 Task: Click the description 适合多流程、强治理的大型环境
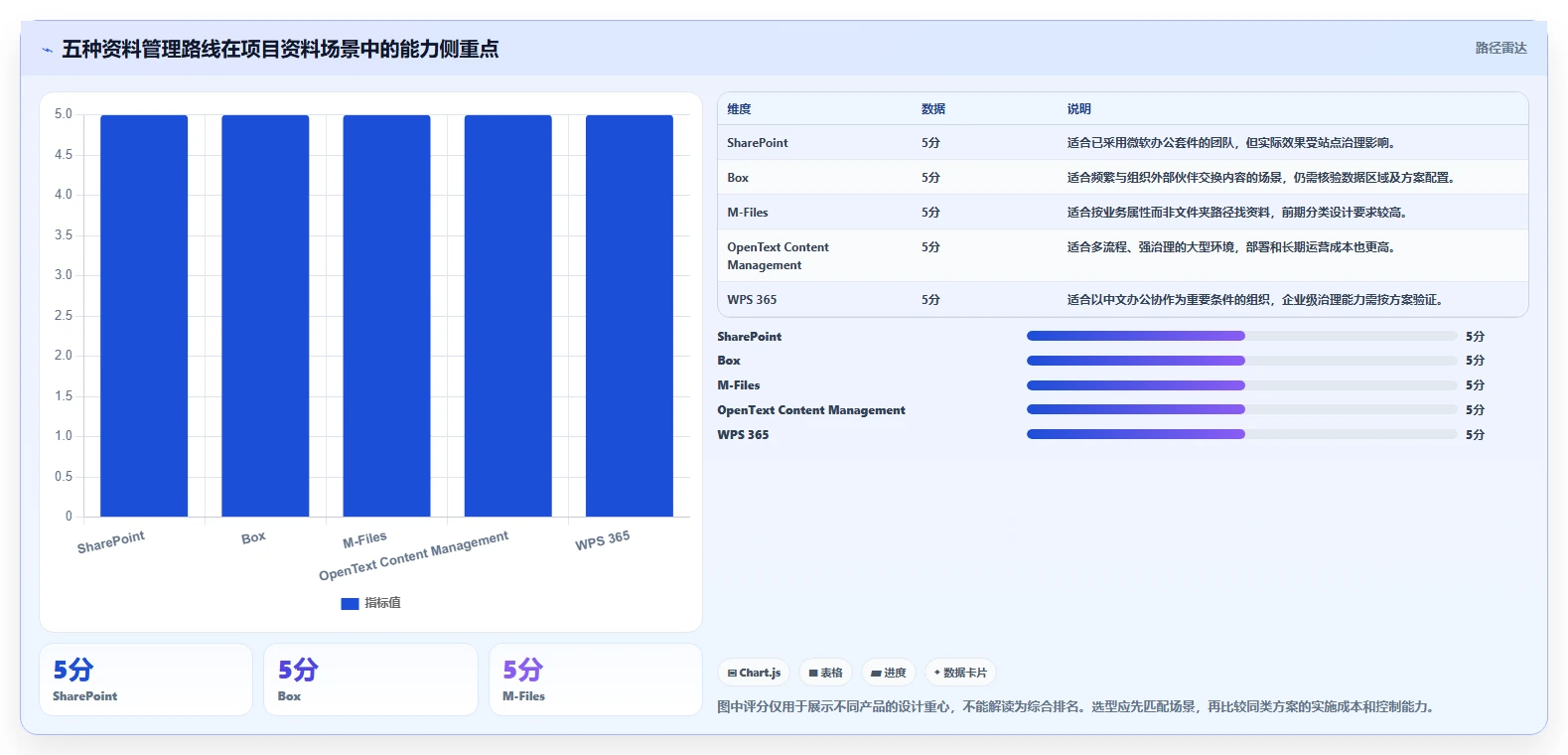(x=1233, y=247)
